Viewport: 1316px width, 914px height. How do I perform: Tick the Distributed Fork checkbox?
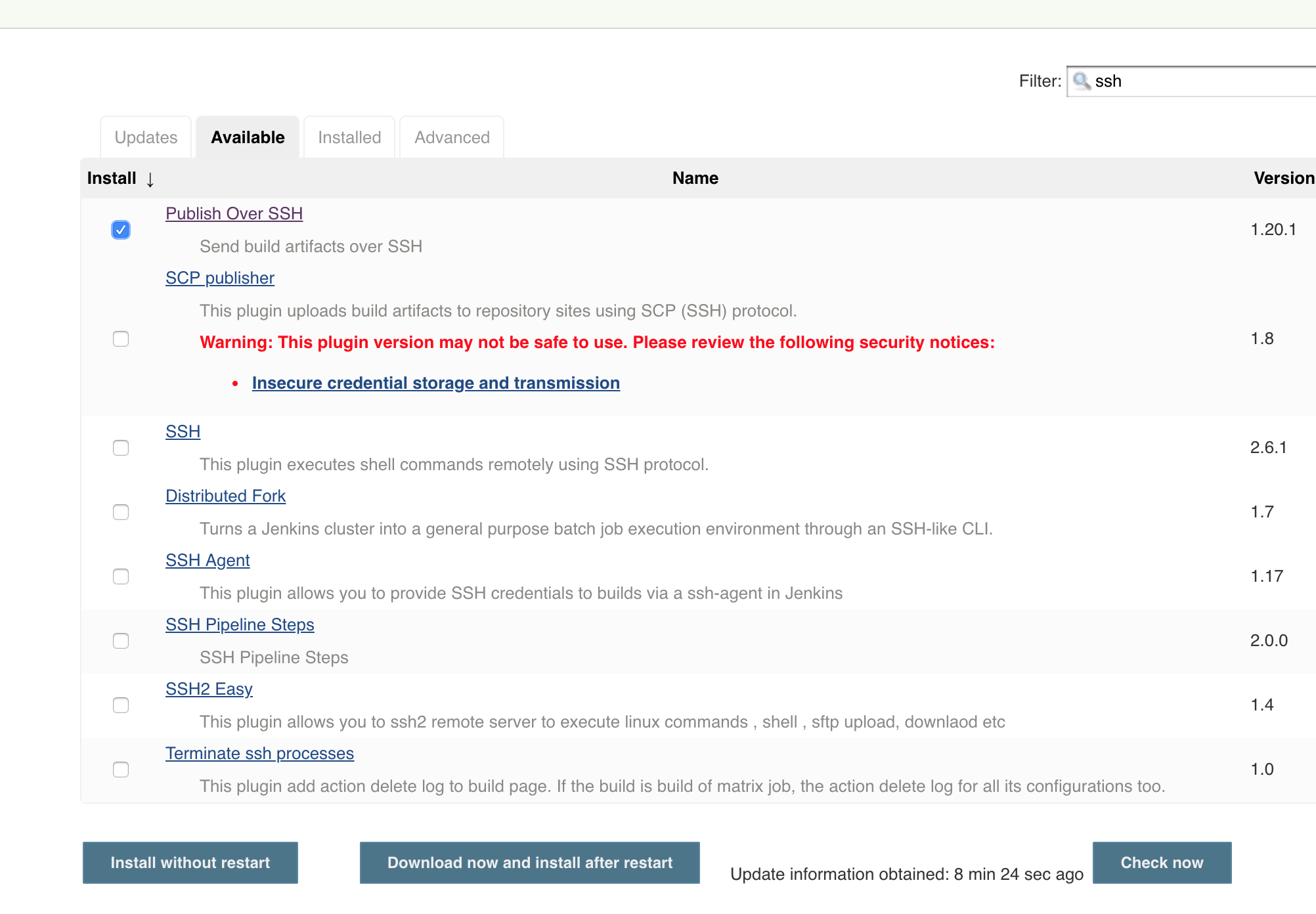click(x=121, y=512)
